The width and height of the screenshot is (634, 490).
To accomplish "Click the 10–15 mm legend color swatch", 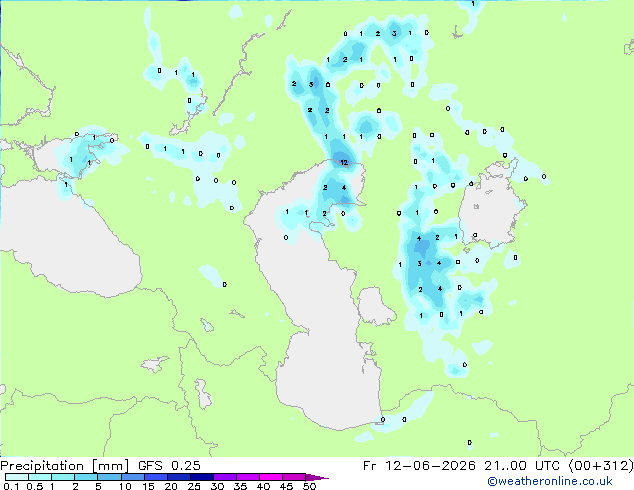I will tap(133, 477).
